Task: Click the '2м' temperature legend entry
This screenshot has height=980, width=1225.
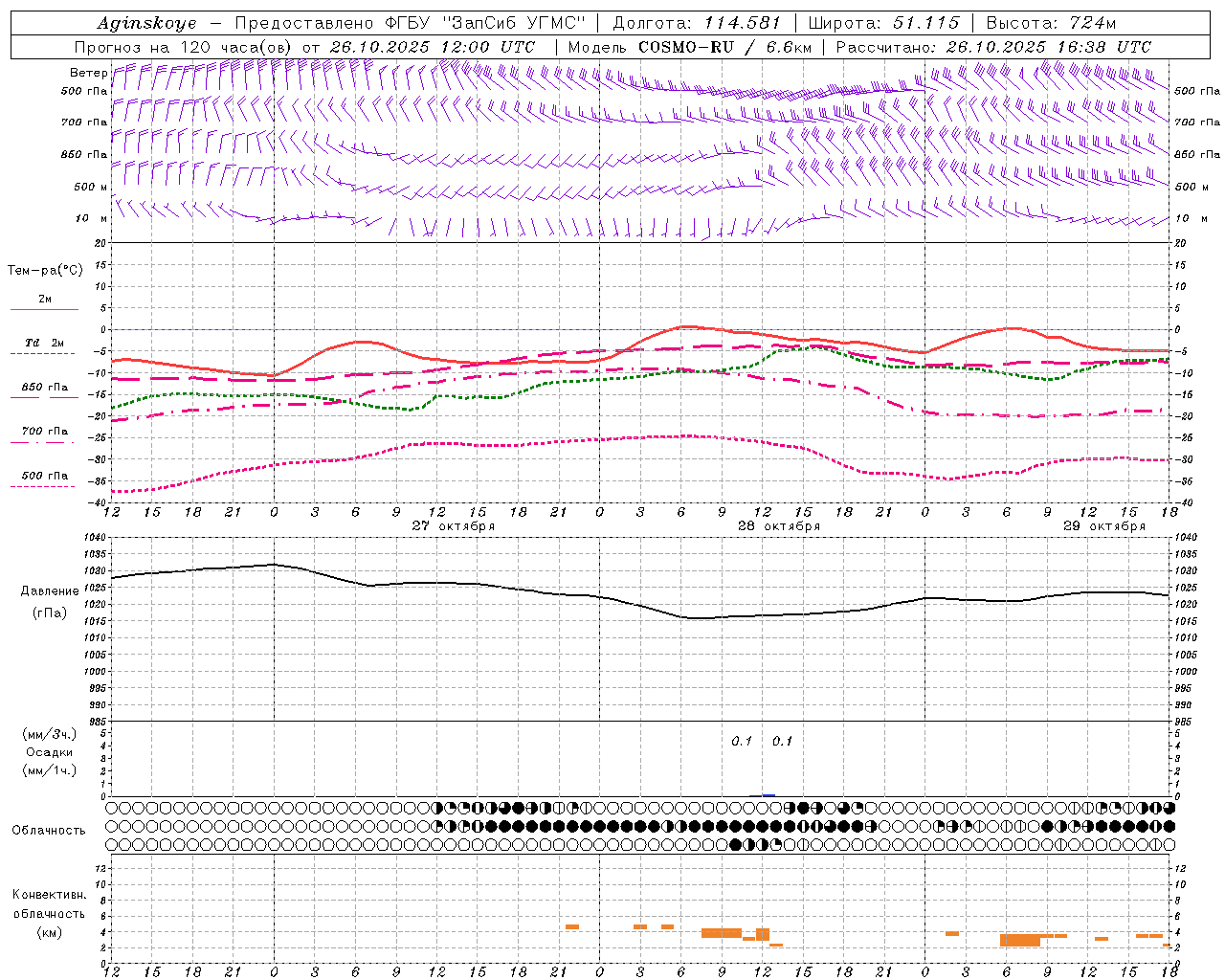Action: coord(45,299)
